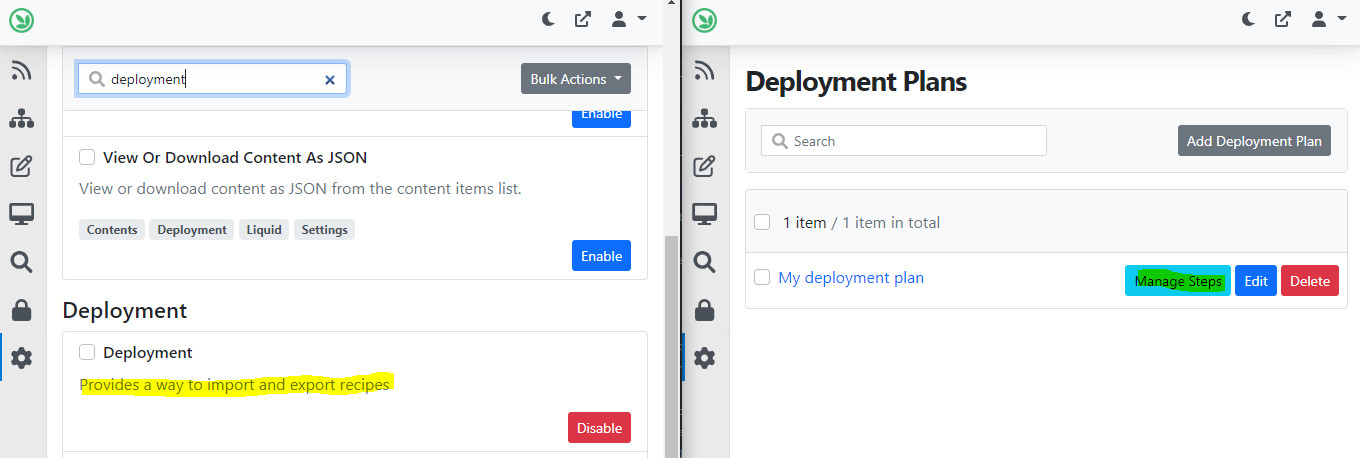Open the Bulk Actions dropdown
This screenshot has height=458, width=1360.
coord(576,79)
